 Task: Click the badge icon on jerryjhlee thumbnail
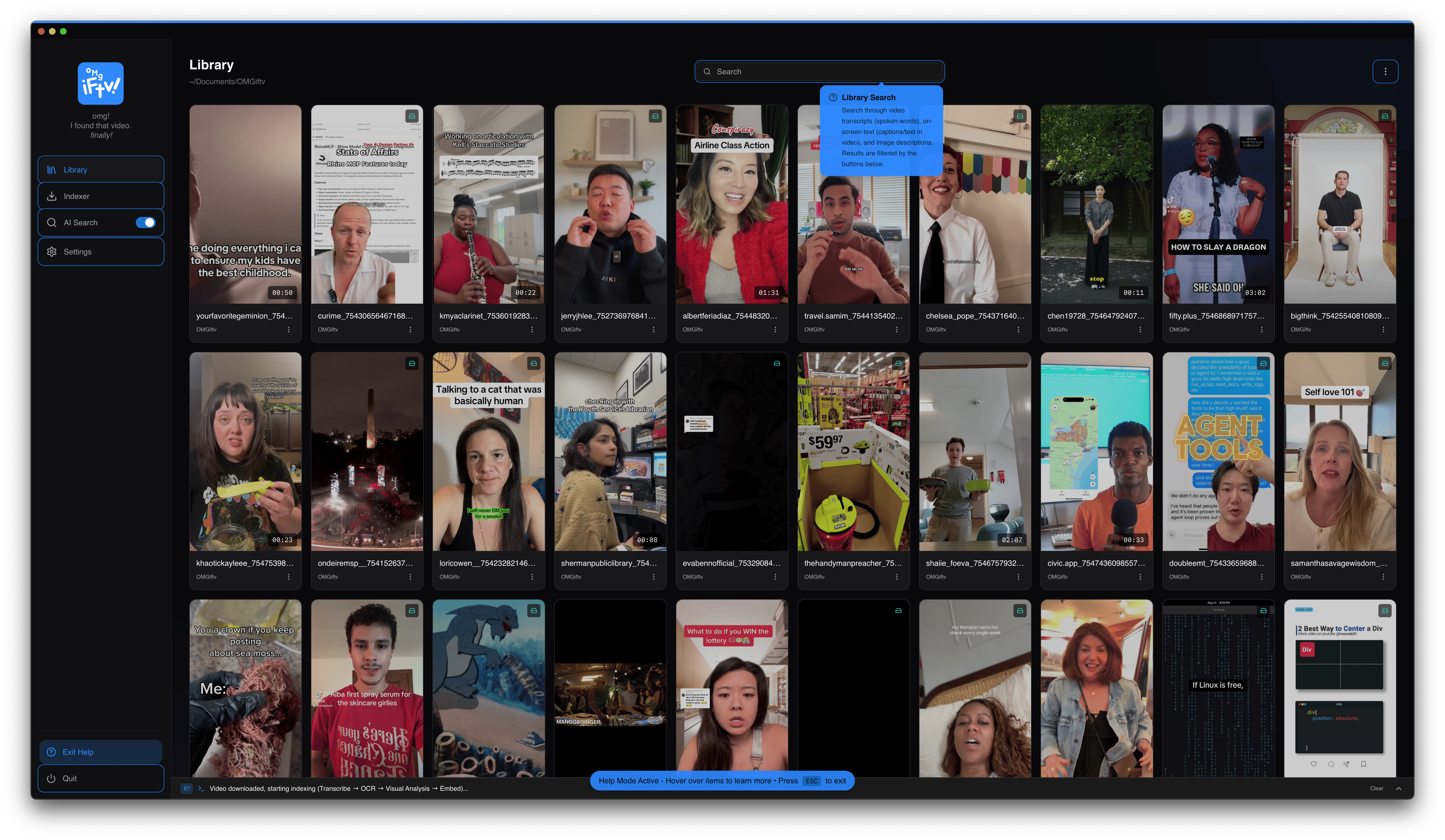[655, 116]
